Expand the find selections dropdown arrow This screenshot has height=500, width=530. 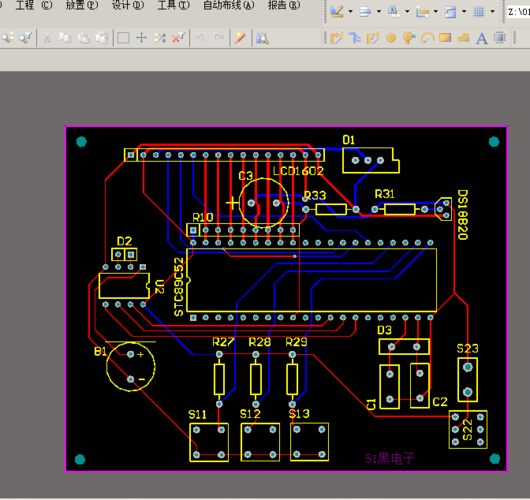point(407,11)
